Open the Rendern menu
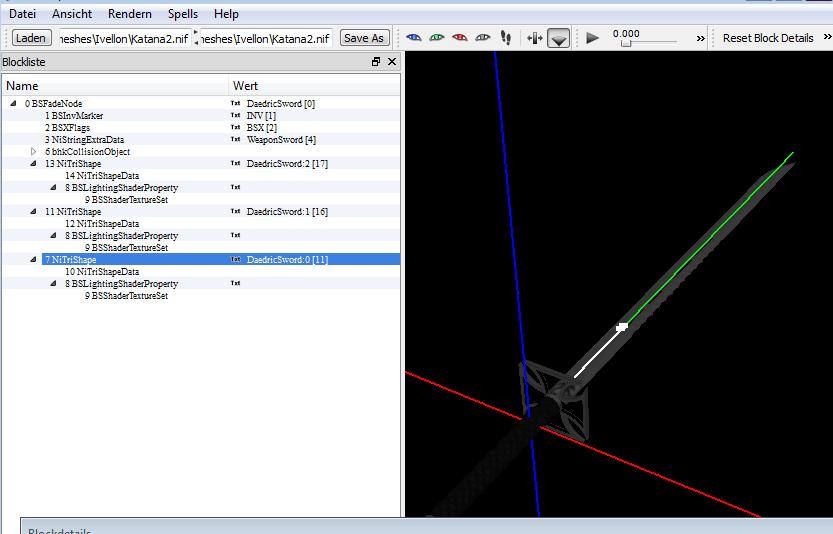The height and width of the screenshot is (534, 833). point(130,14)
